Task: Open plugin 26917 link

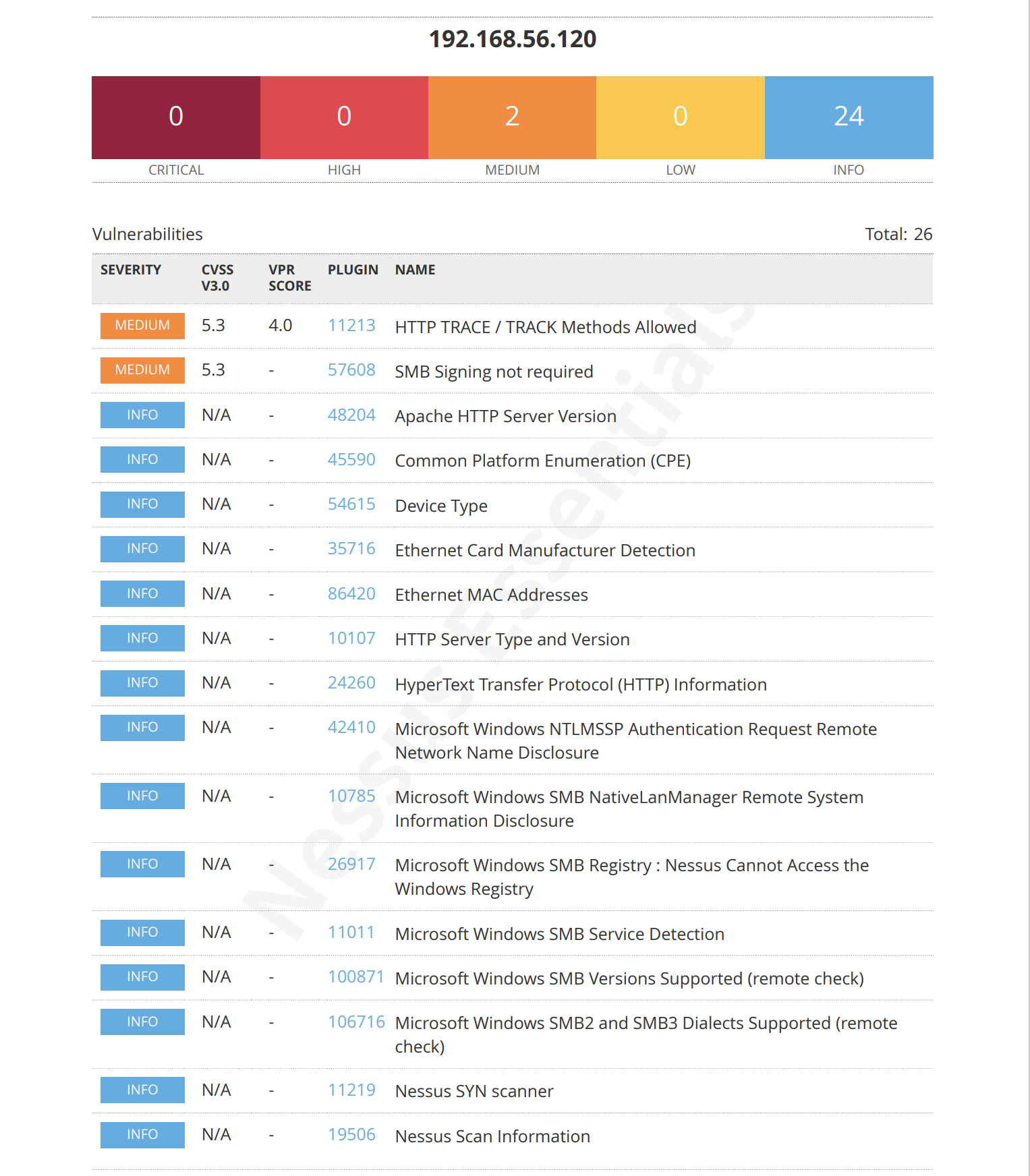Action: point(351,864)
